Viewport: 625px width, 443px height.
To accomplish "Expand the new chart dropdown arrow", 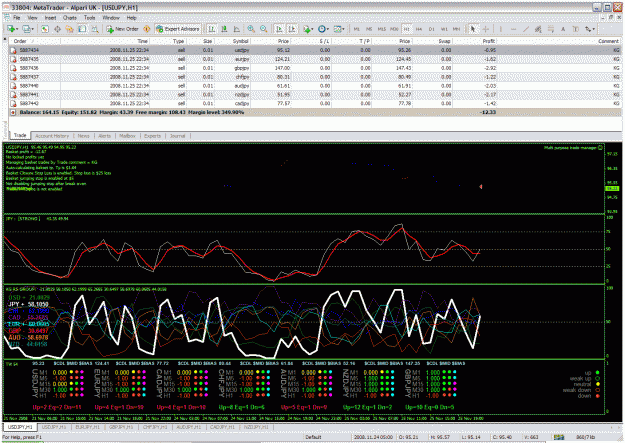I will (x=17, y=29).
